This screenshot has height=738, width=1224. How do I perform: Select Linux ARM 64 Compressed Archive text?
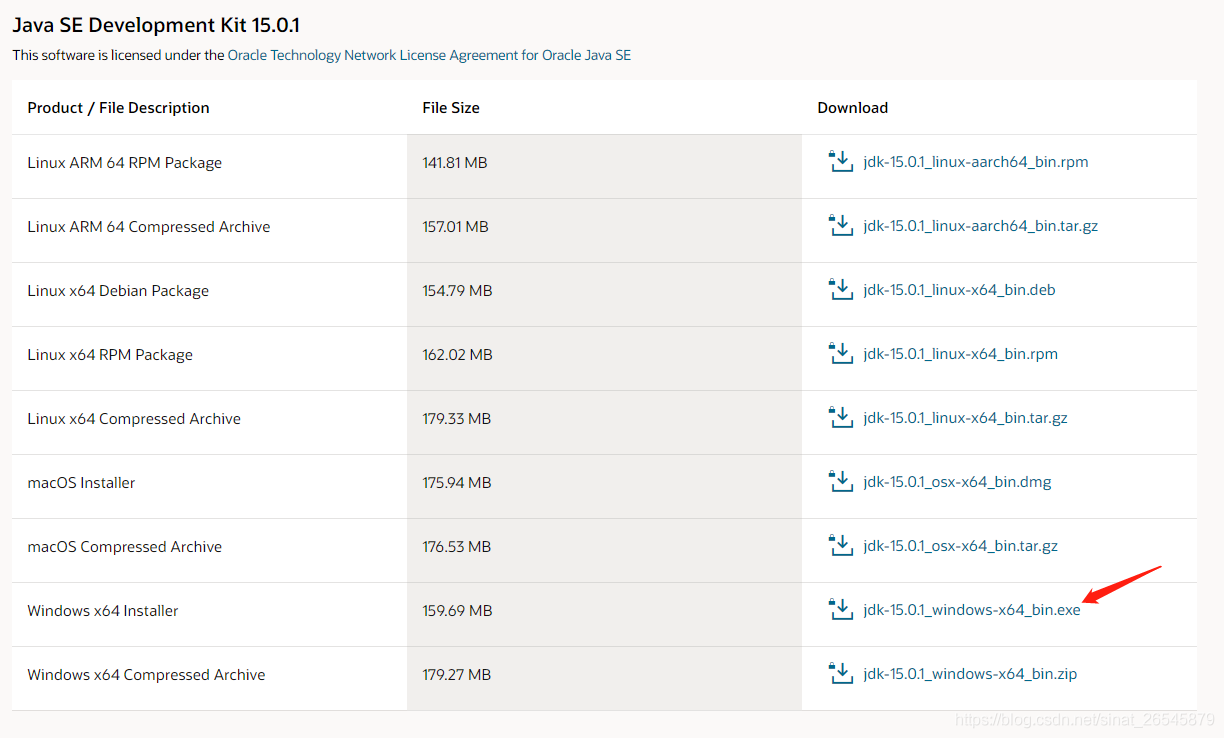tap(149, 227)
